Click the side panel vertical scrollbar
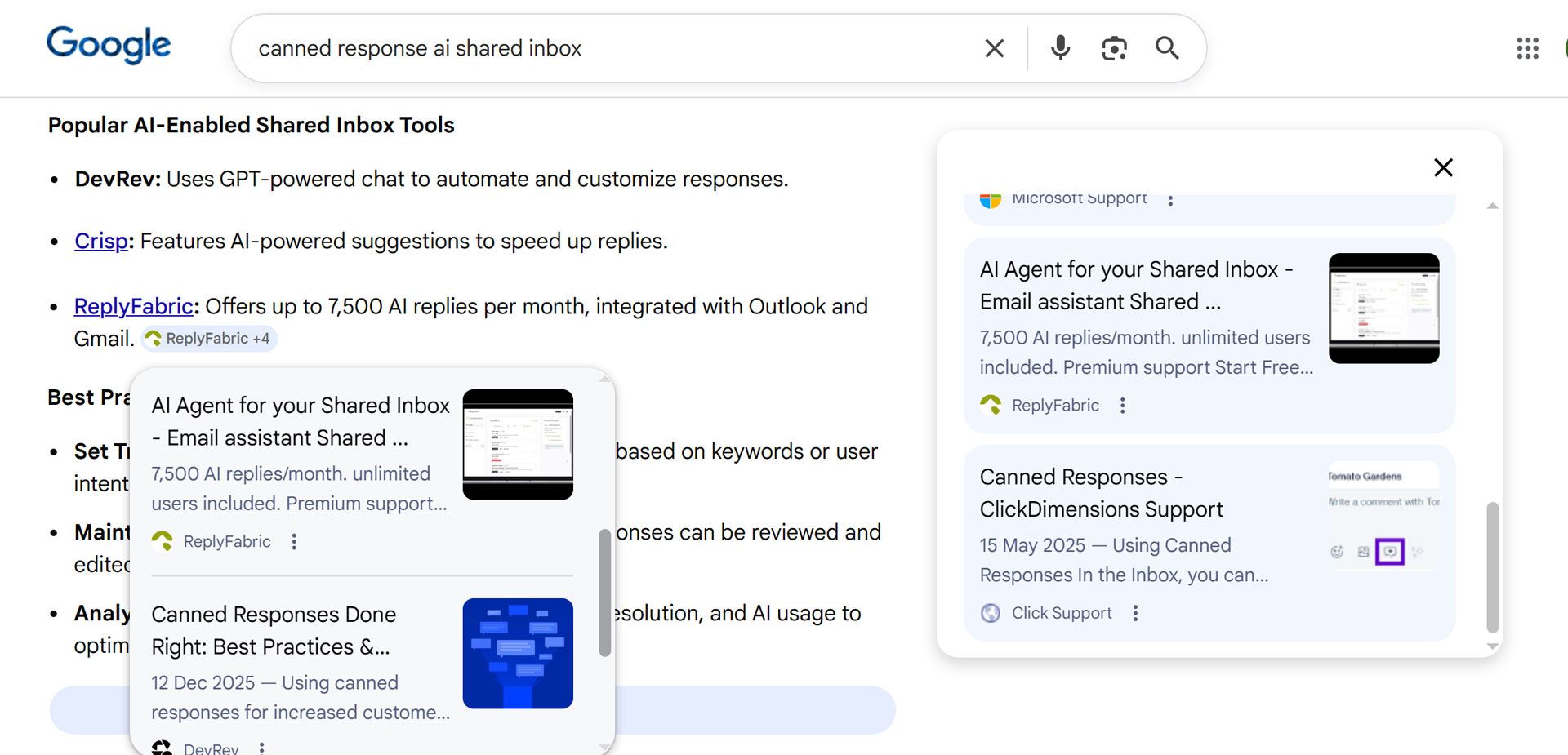Image resolution: width=1568 pixels, height=755 pixels. pos(1492,567)
